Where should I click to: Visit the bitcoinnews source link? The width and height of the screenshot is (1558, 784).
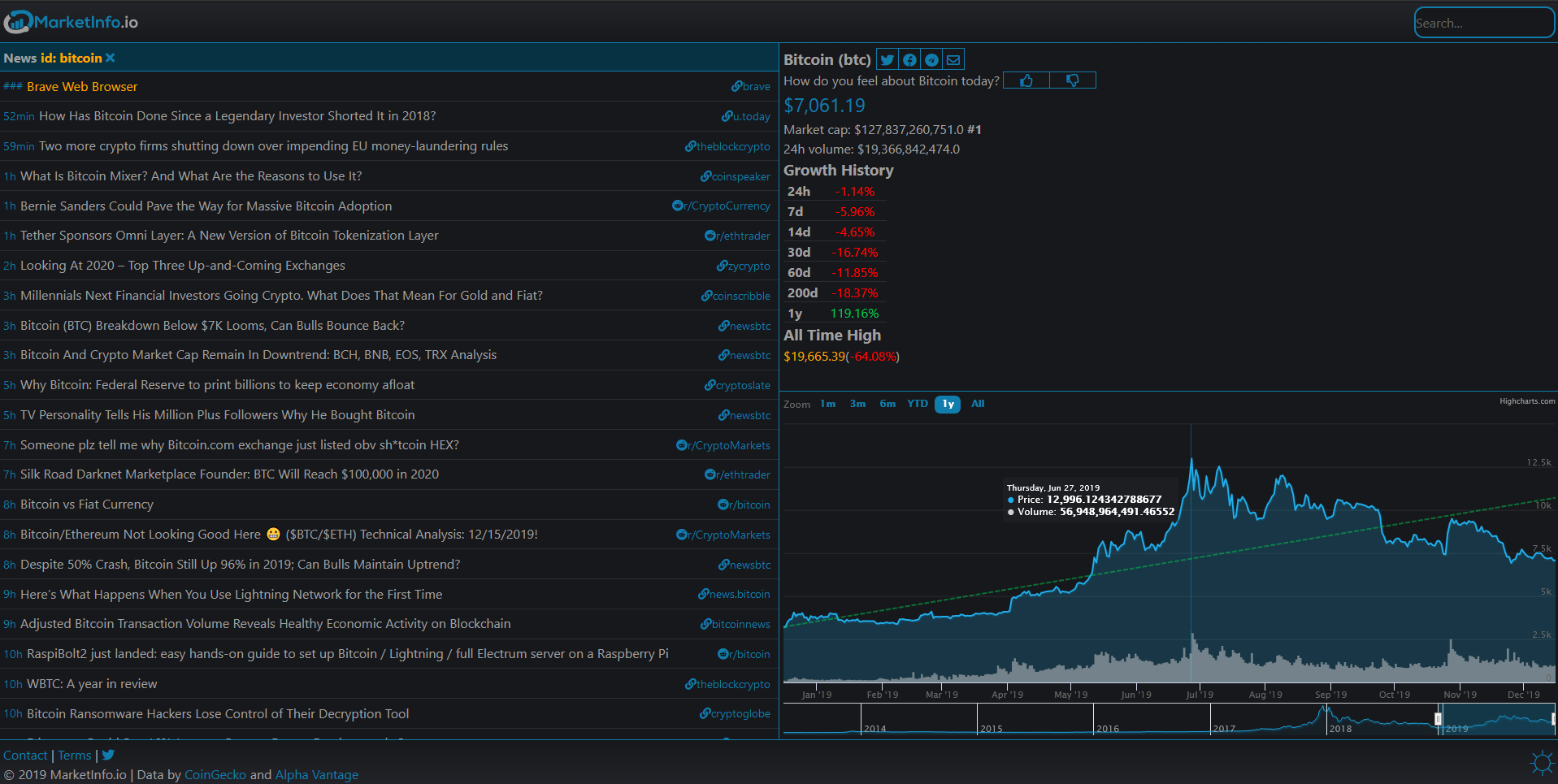pos(735,624)
